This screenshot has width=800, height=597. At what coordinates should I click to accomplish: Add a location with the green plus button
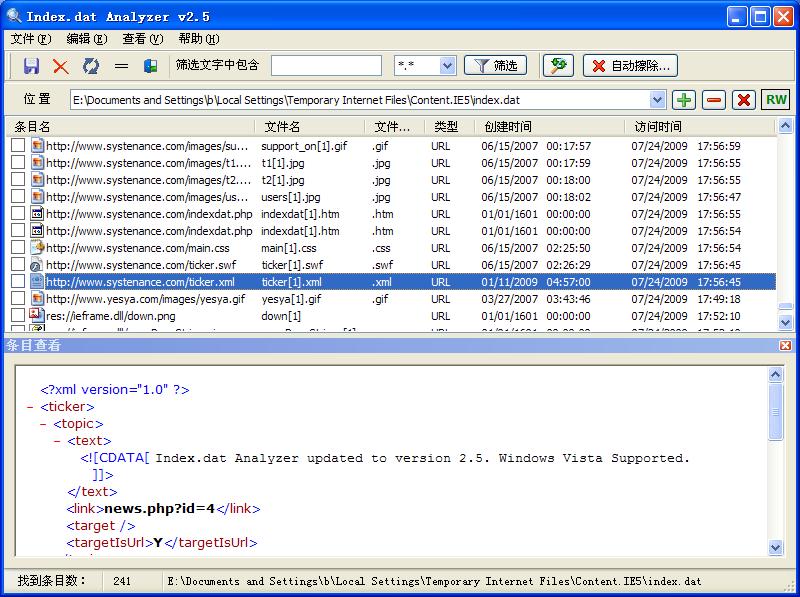point(684,100)
